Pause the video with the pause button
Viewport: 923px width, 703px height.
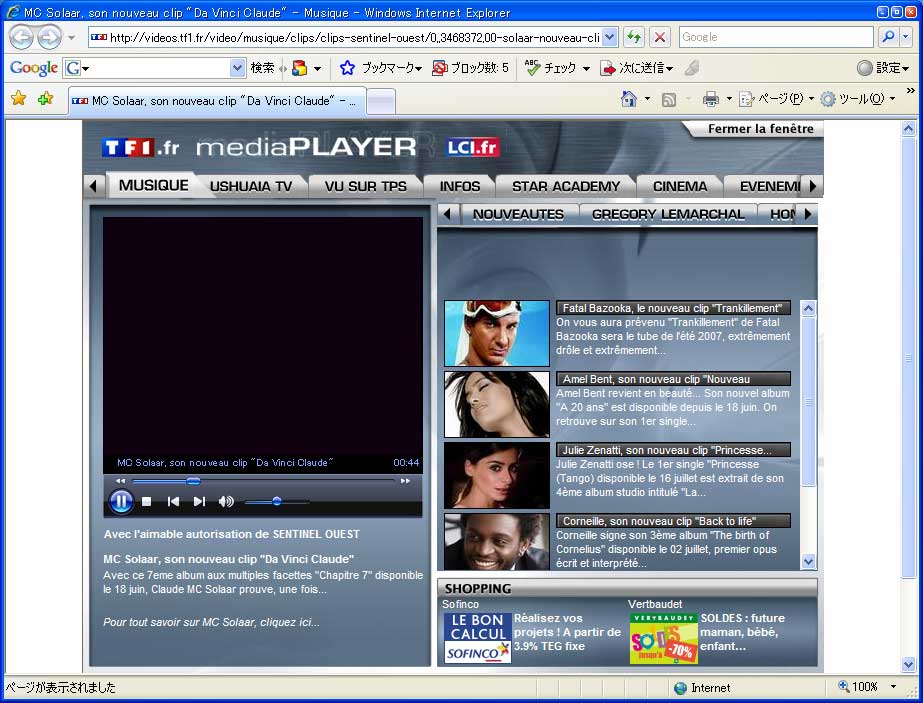click(x=121, y=502)
